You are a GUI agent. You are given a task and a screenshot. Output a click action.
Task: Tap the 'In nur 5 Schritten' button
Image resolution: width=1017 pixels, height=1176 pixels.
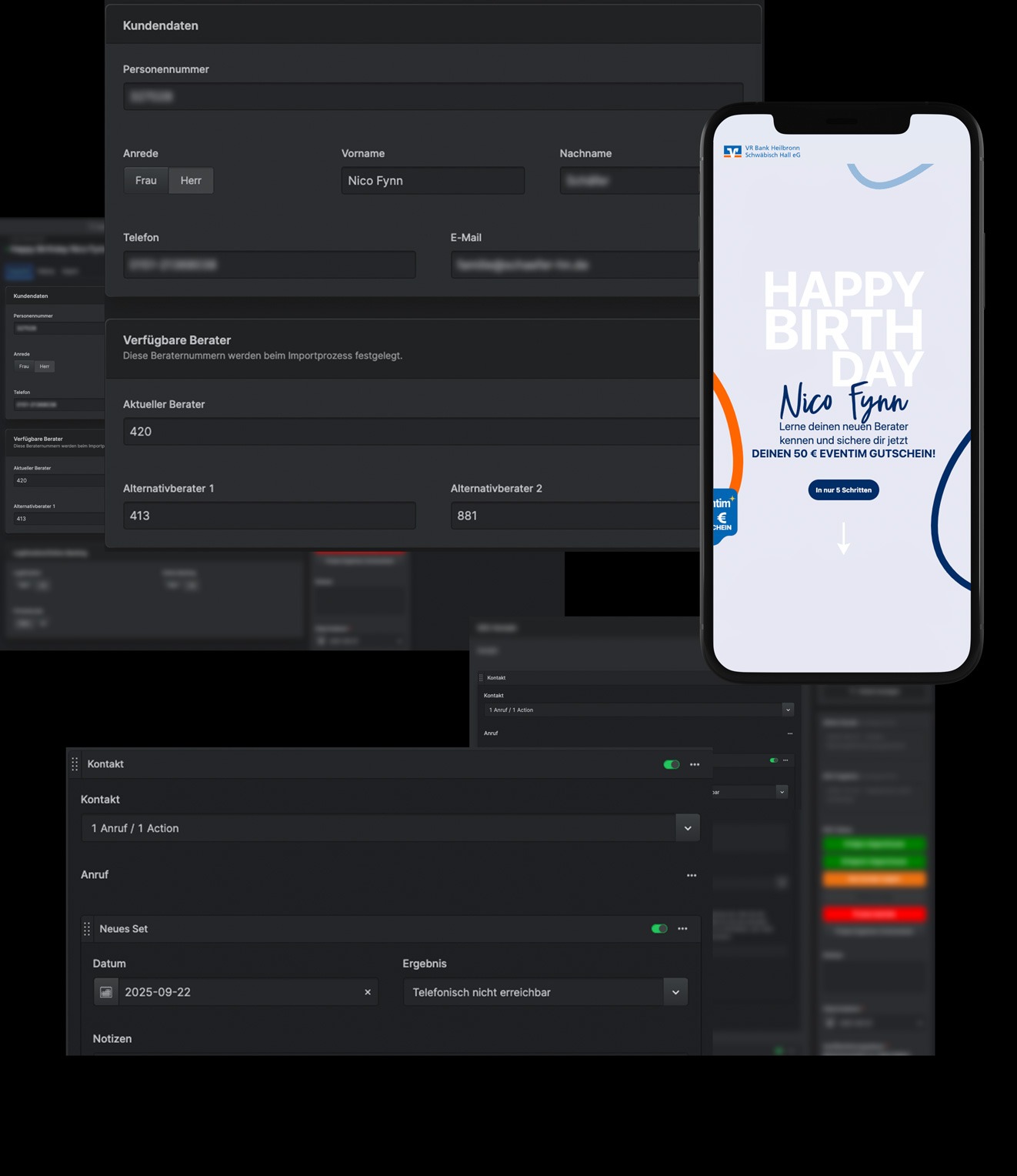pyautogui.click(x=843, y=490)
